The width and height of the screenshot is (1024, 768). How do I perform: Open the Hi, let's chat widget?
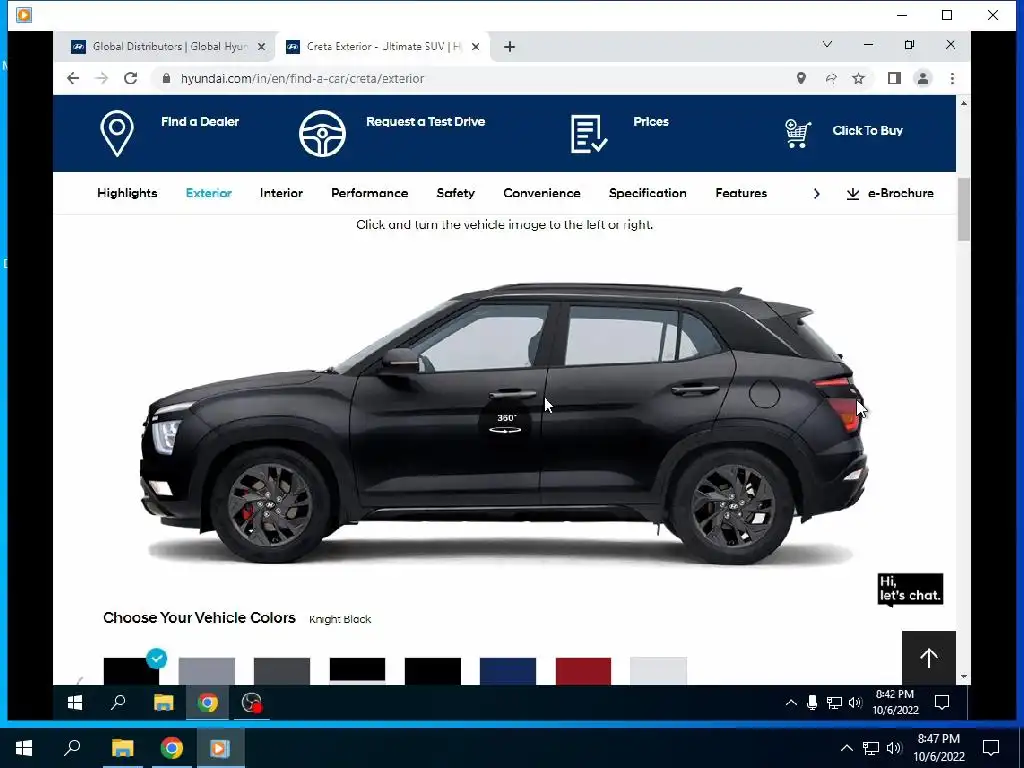[x=910, y=589]
